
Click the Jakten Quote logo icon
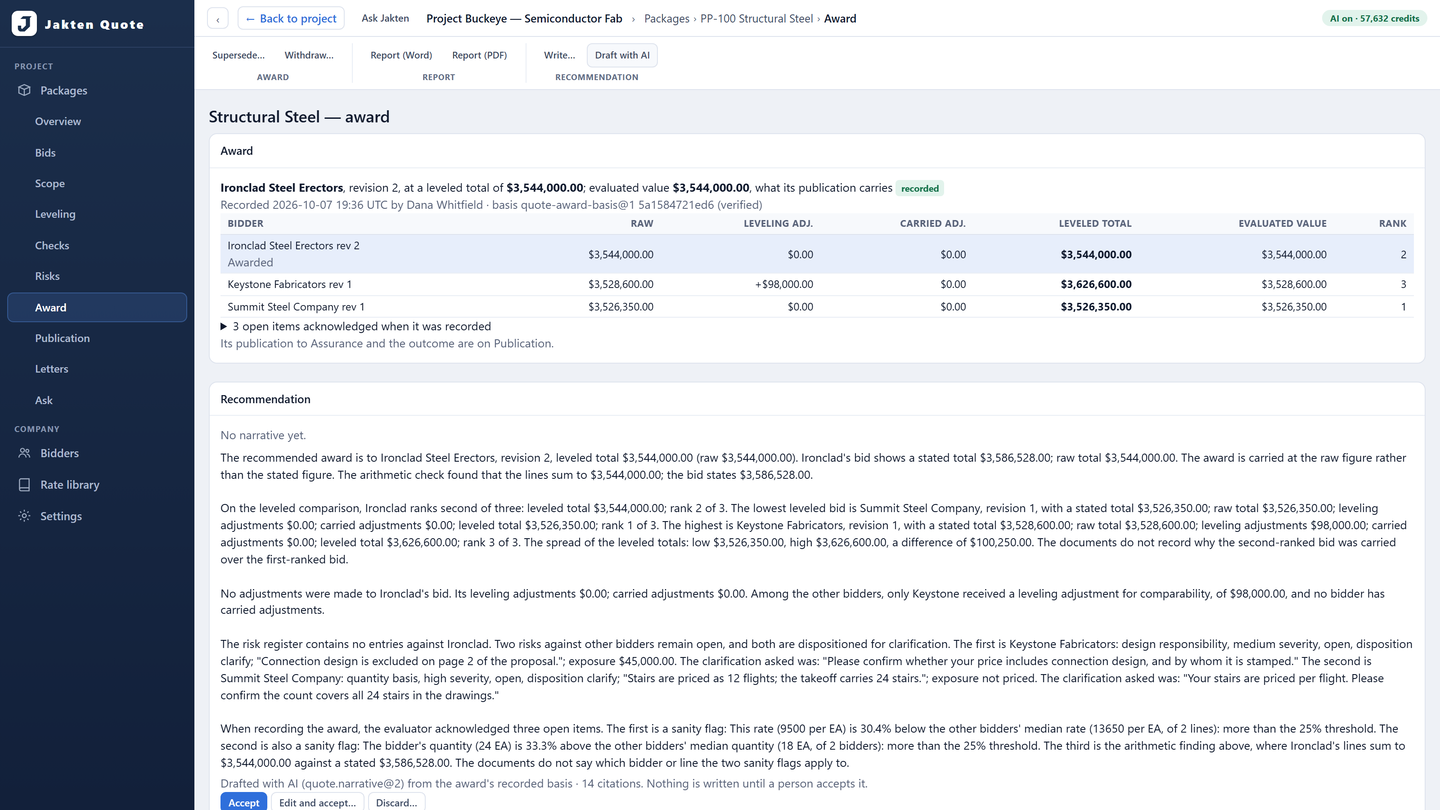click(x=24, y=24)
